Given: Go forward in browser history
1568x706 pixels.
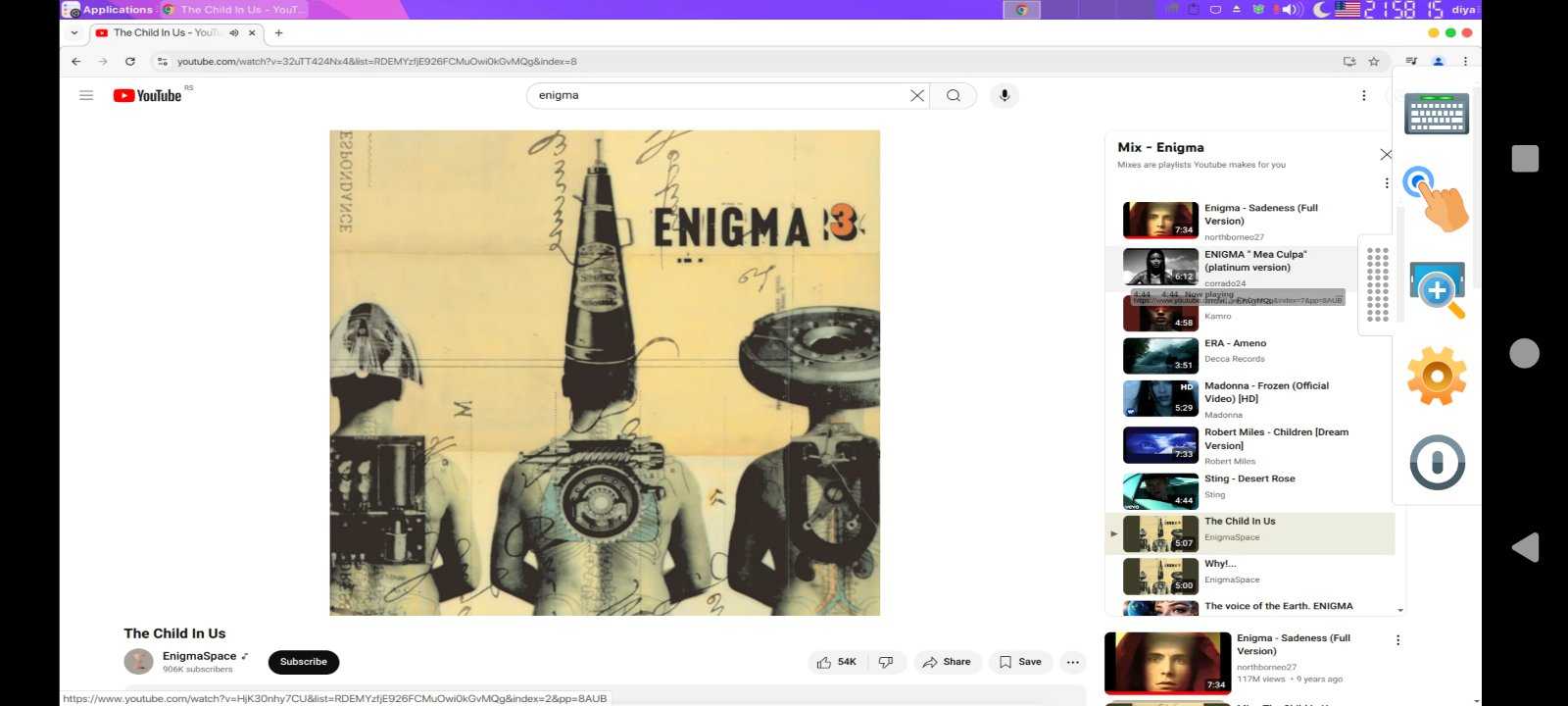Looking at the screenshot, I should coord(103,61).
